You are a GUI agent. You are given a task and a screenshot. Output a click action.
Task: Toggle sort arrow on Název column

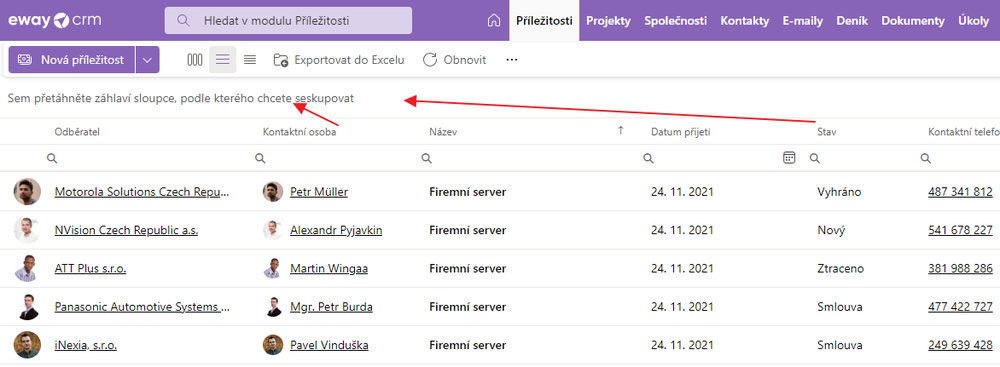point(621,131)
